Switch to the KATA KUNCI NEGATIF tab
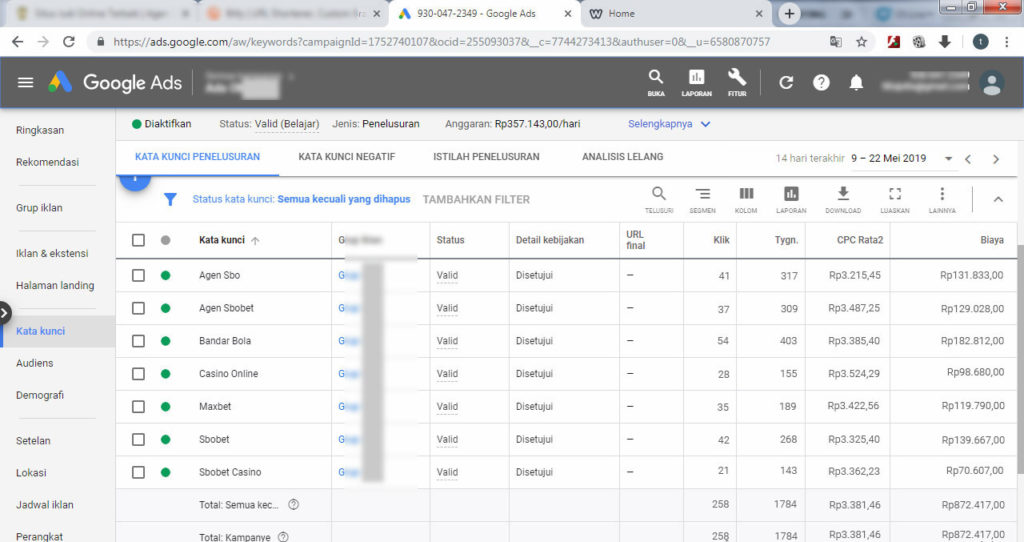 346,157
